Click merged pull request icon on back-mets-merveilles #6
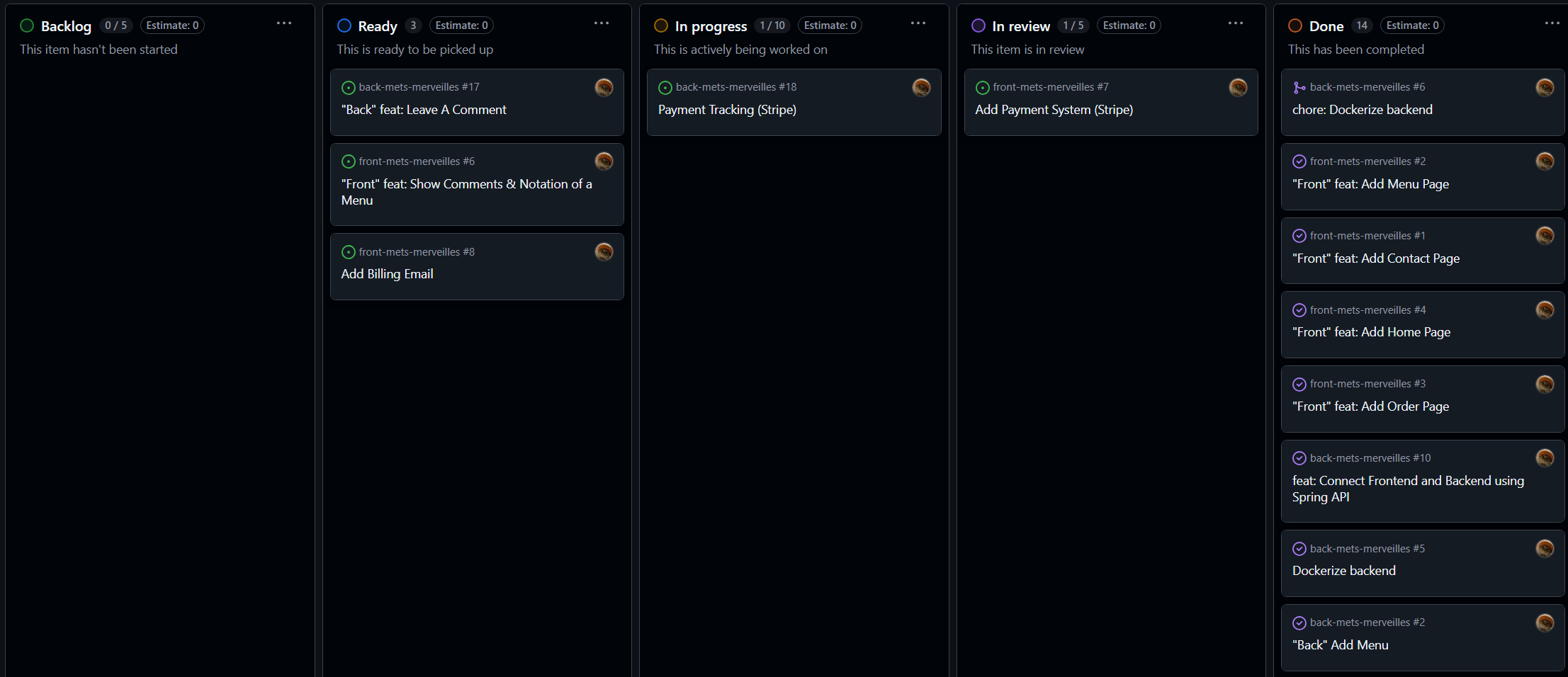1568x677 pixels. 1299,88
